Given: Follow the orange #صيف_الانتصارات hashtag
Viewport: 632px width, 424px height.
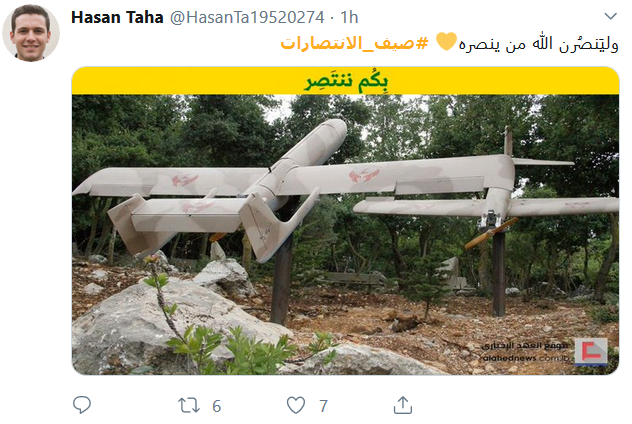Looking at the screenshot, I should click(x=354, y=43).
